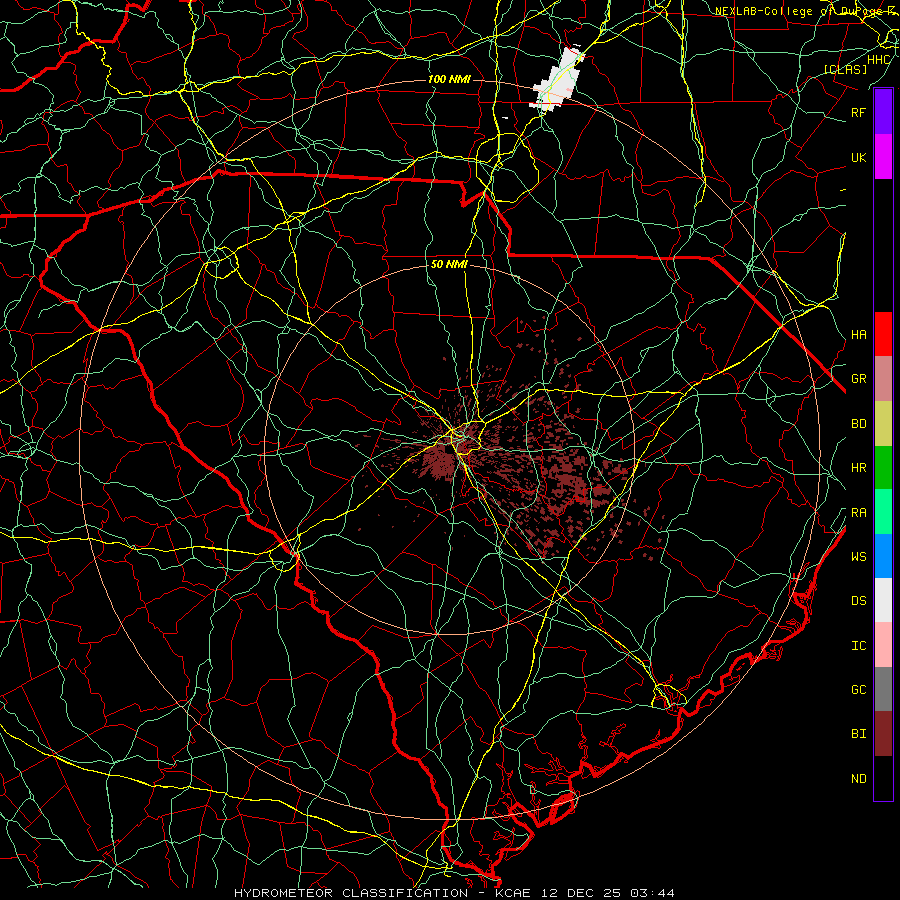Click the [CLAS] legend heading

(845, 69)
